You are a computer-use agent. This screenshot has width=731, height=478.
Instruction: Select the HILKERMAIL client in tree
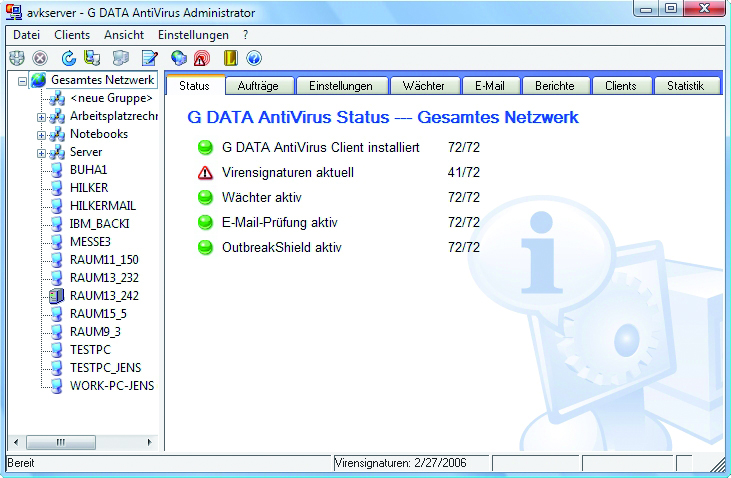tap(102, 205)
